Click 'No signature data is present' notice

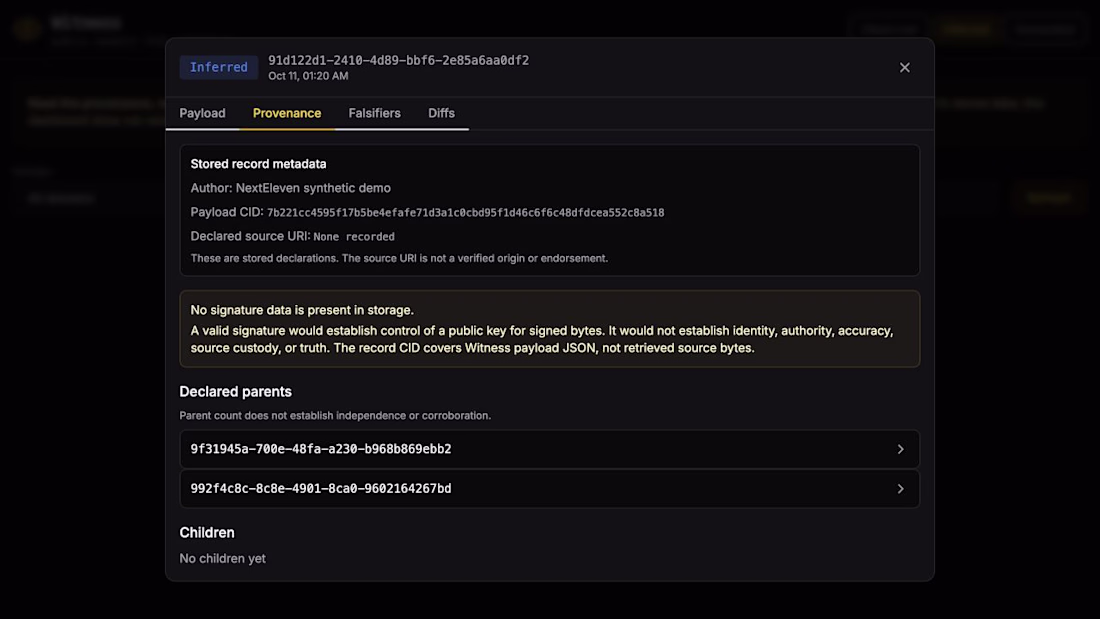tap(302, 310)
